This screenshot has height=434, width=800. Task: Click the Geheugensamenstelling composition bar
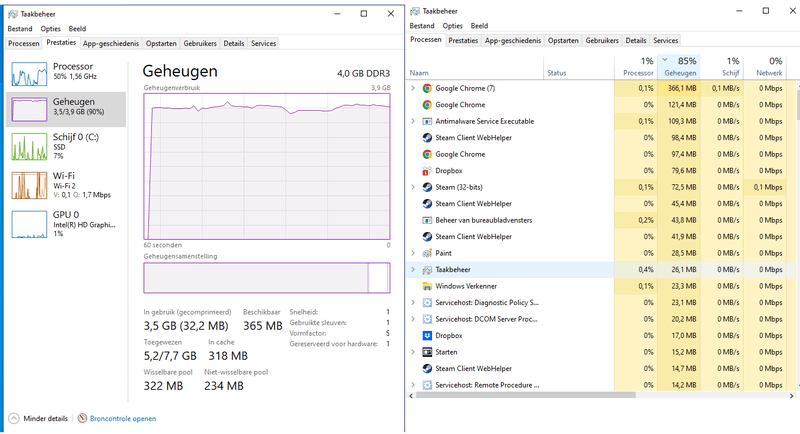coord(267,278)
